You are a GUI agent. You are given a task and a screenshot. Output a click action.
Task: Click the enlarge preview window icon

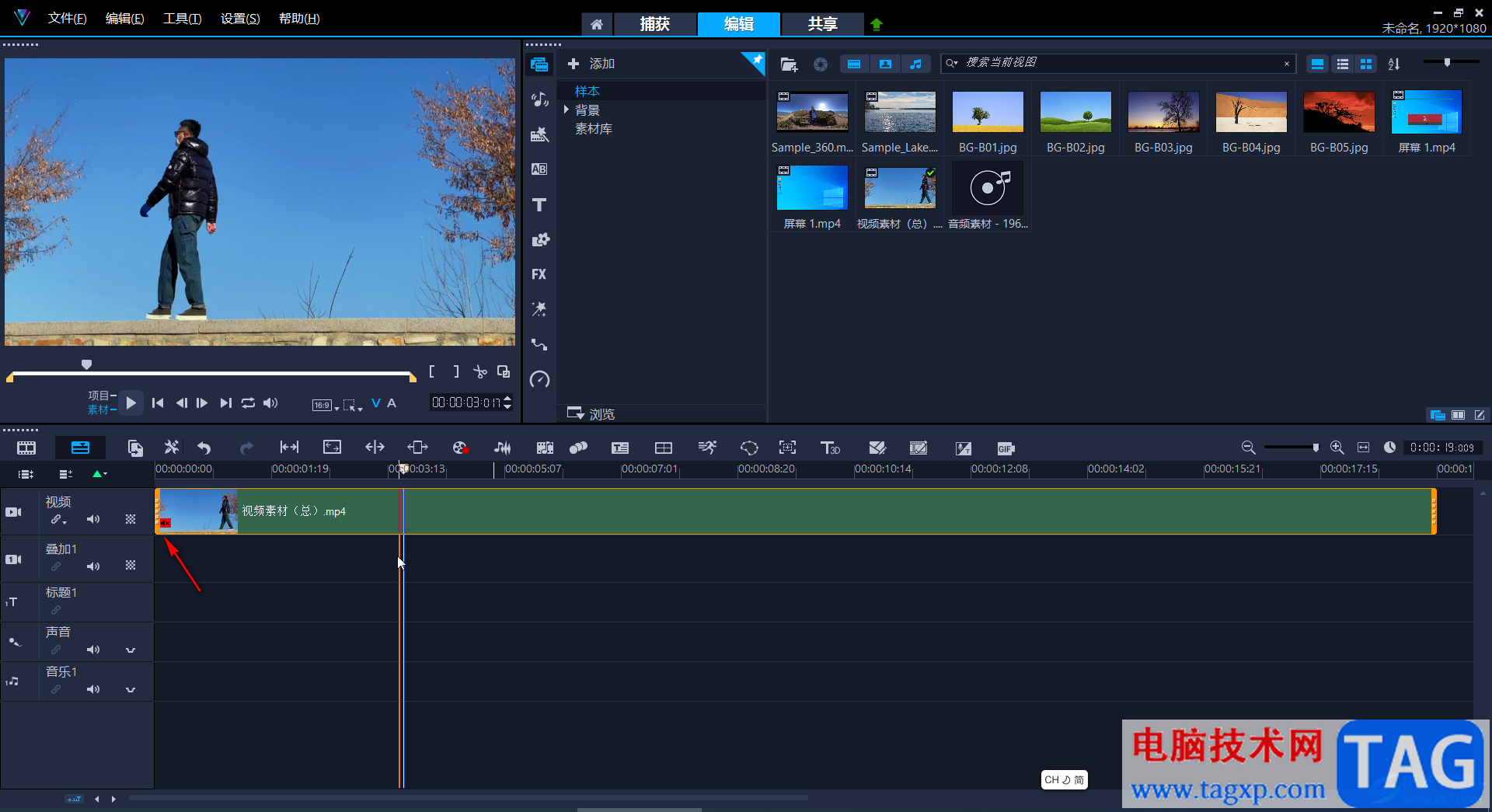tap(504, 372)
